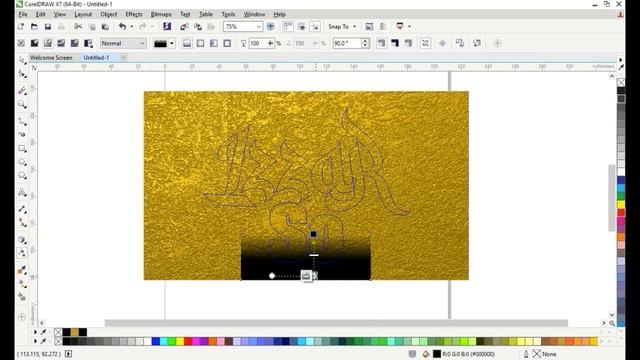Viewport: 640px width, 360px height.
Task: Select the Shape tool in the toolbox
Action: click(x=22, y=74)
